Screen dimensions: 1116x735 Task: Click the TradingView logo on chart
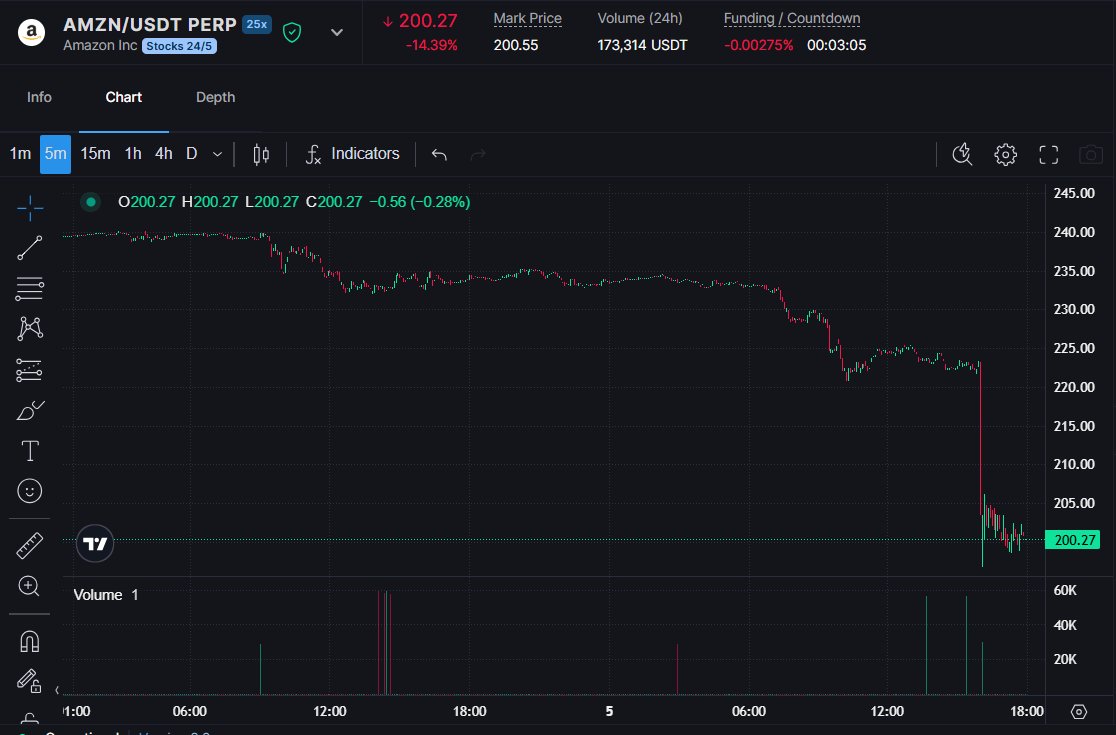click(x=95, y=544)
